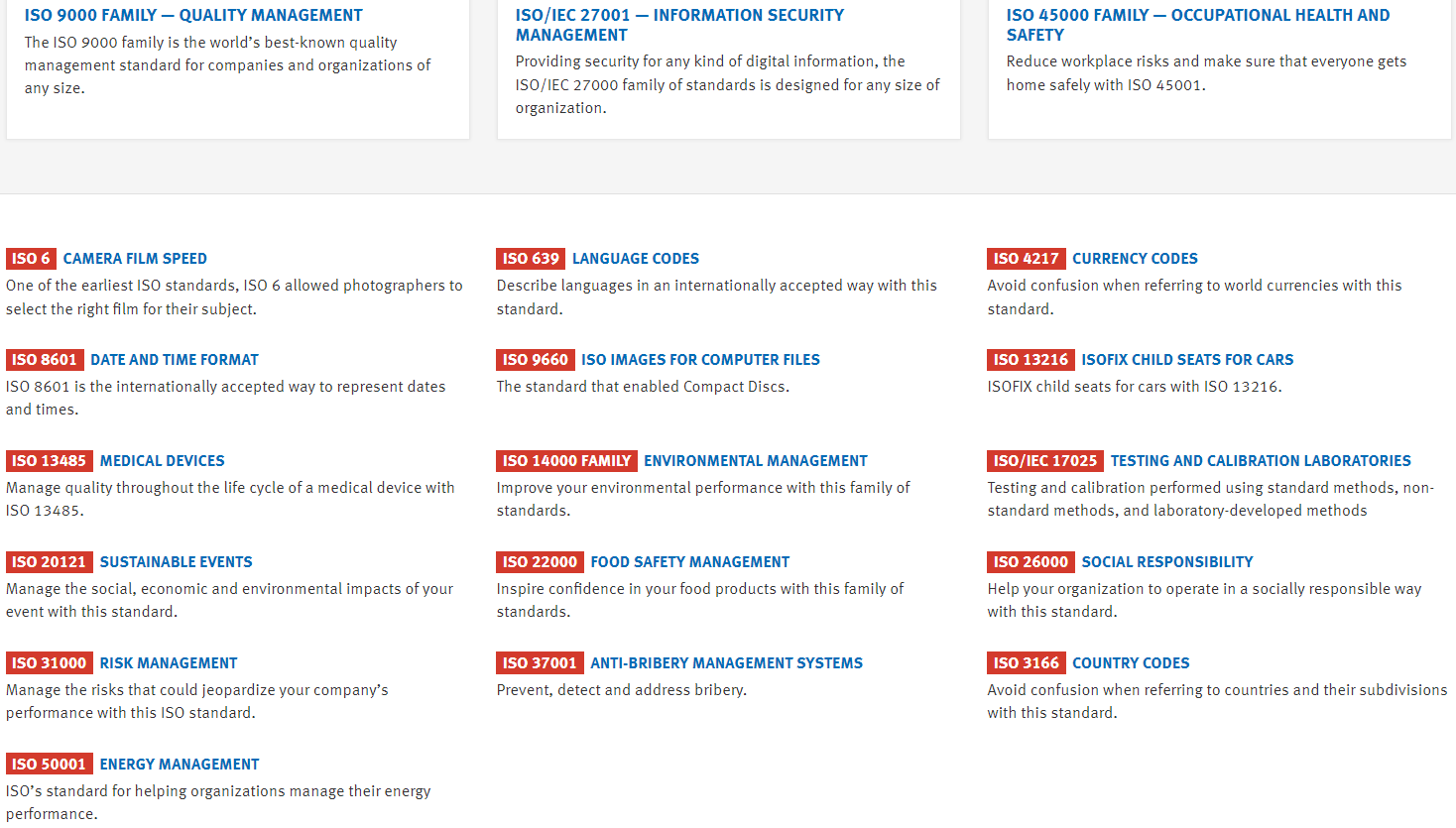
Task: Open the Camera Film Speed link
Action: [135, 259]
